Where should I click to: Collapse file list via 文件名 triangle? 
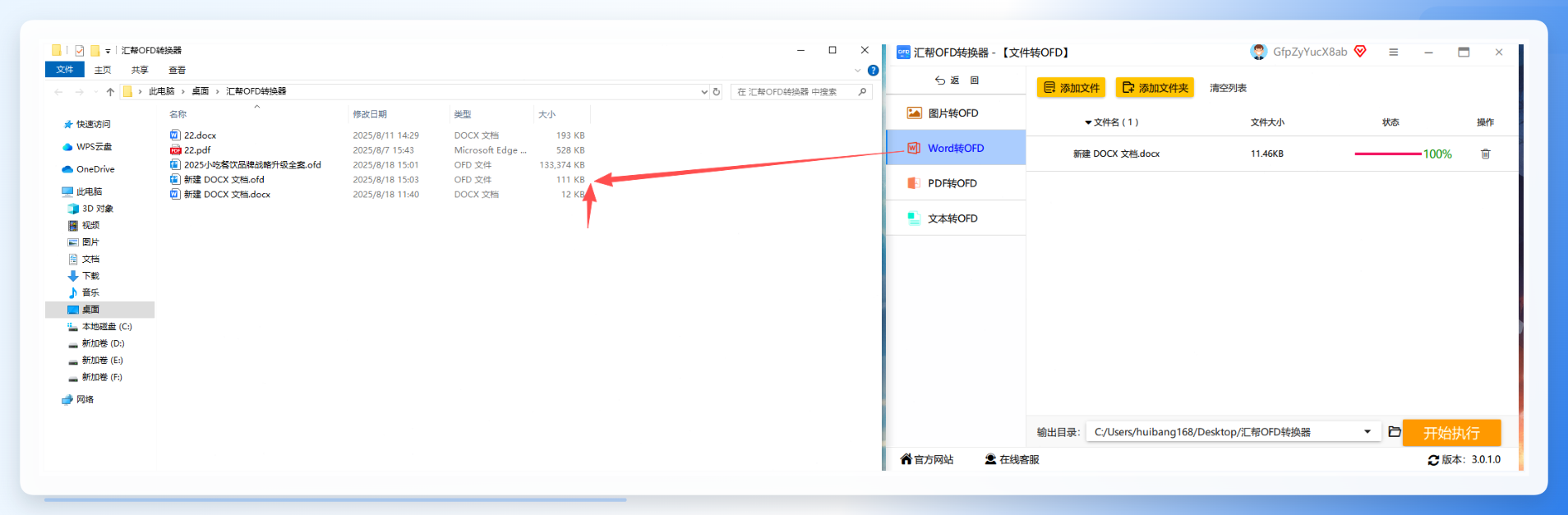(1088, 122)
